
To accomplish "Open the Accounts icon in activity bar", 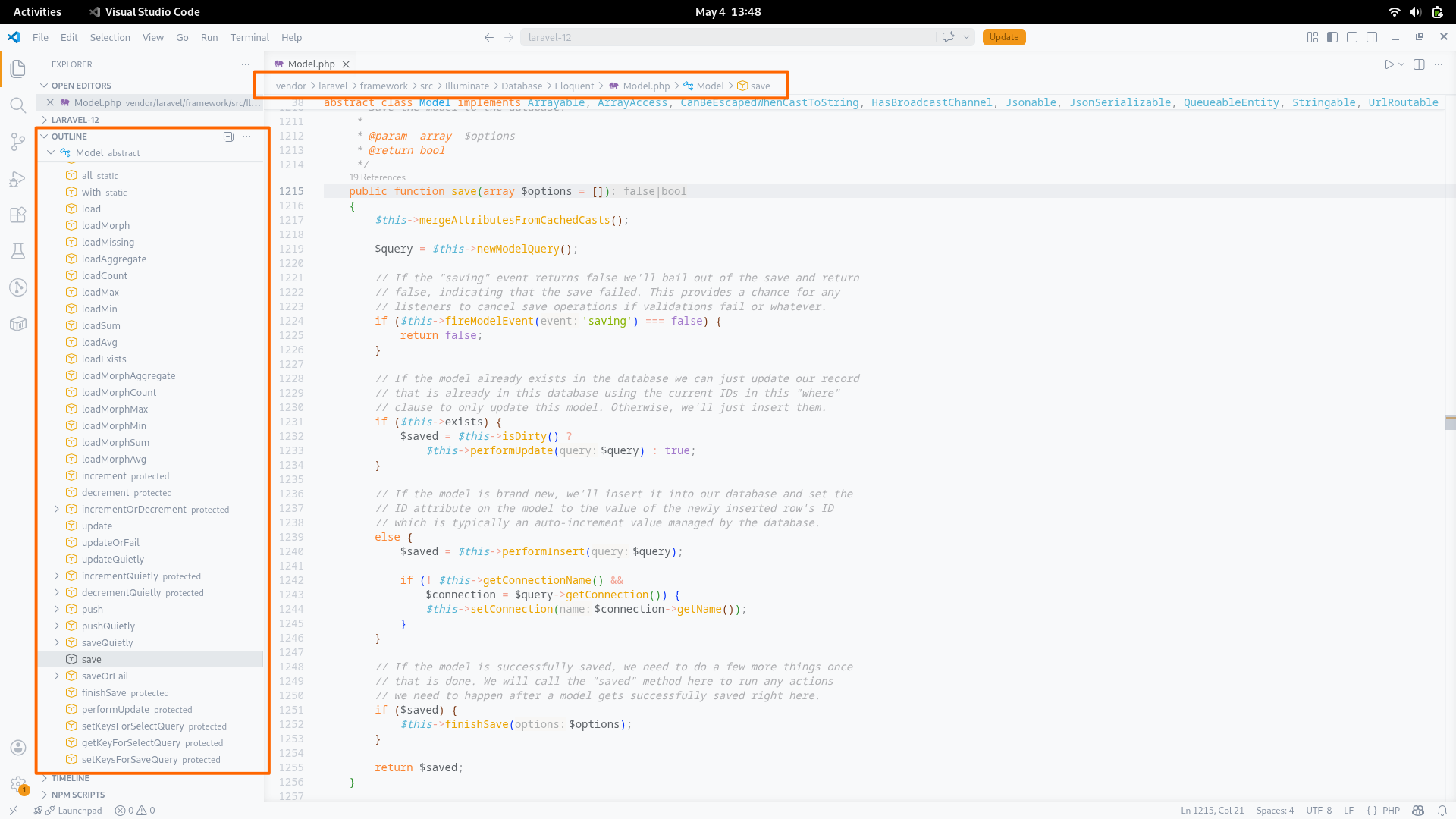I will pyautogui.click(x=18, y=748).
